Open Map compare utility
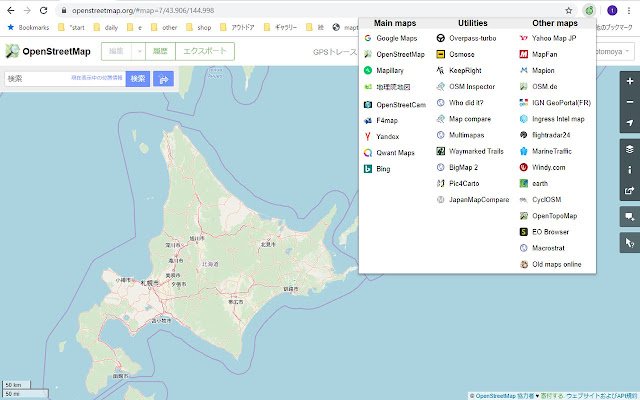 pos(464,119)
